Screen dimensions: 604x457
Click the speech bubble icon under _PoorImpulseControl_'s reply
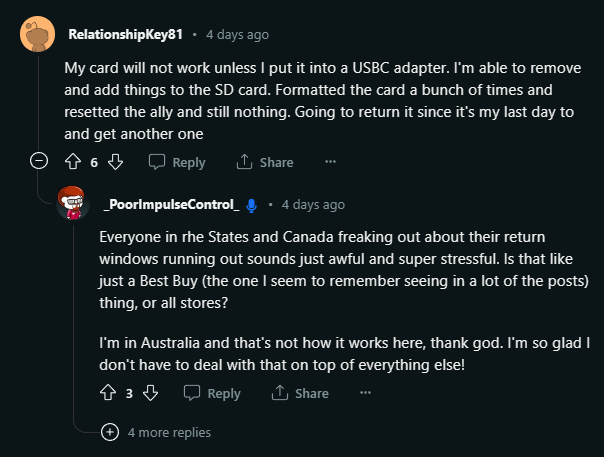[x=192, y=393]
